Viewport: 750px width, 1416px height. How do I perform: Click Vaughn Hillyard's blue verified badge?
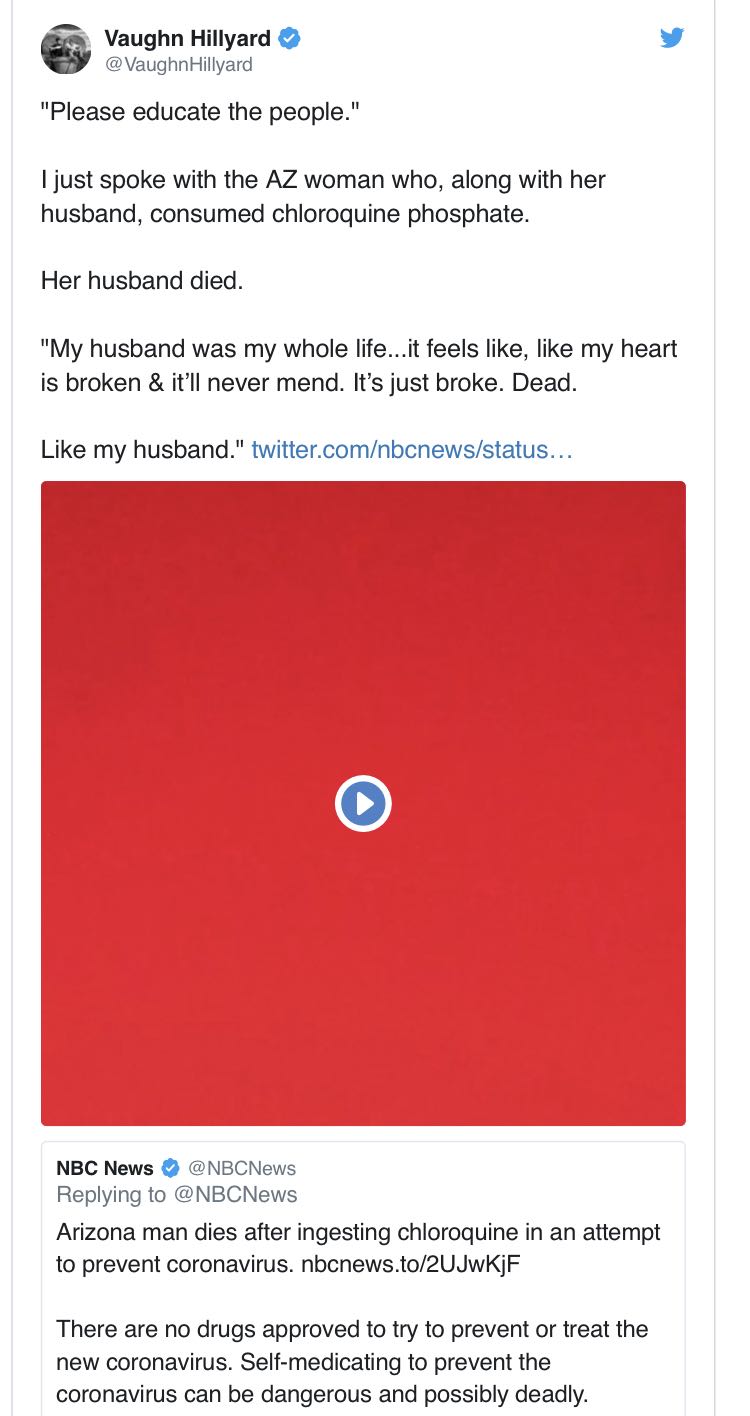tap(289, 39)
